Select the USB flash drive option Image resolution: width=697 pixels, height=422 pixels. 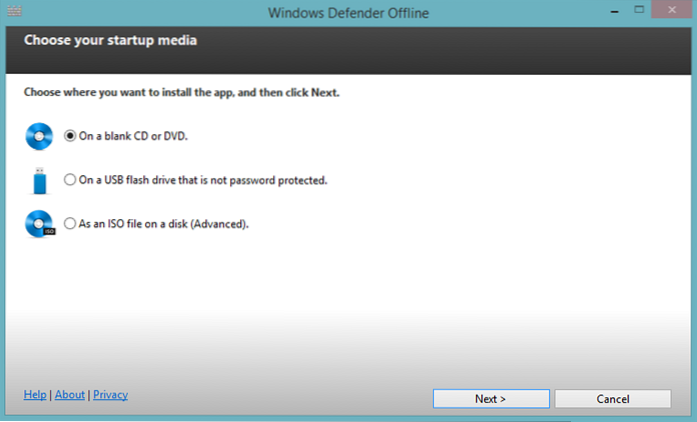(70, 180)
